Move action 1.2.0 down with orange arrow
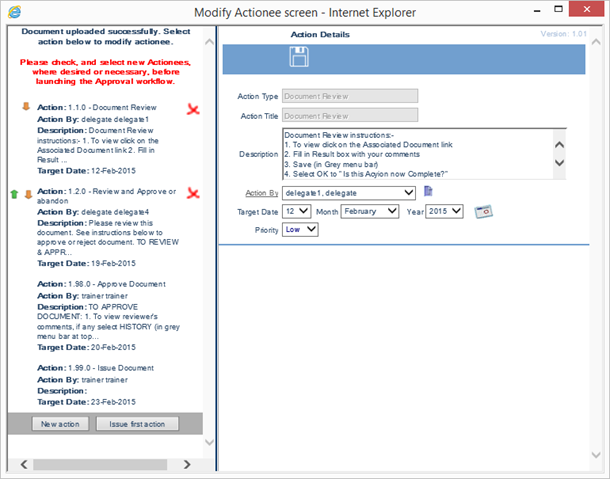The width and height of the screenshot is (610, 479). 28,194
